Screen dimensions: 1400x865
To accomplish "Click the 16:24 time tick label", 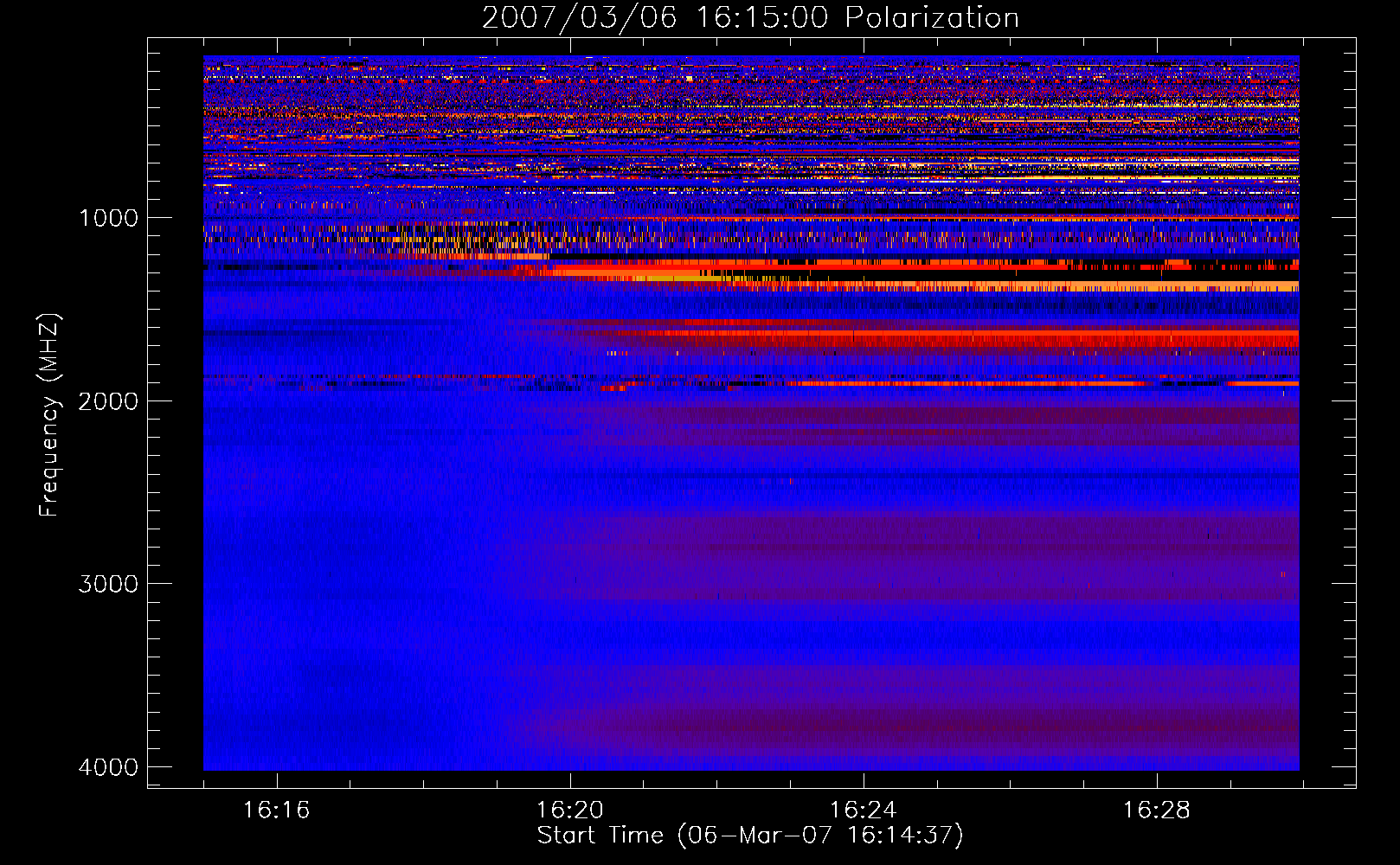I will (863, 811).
